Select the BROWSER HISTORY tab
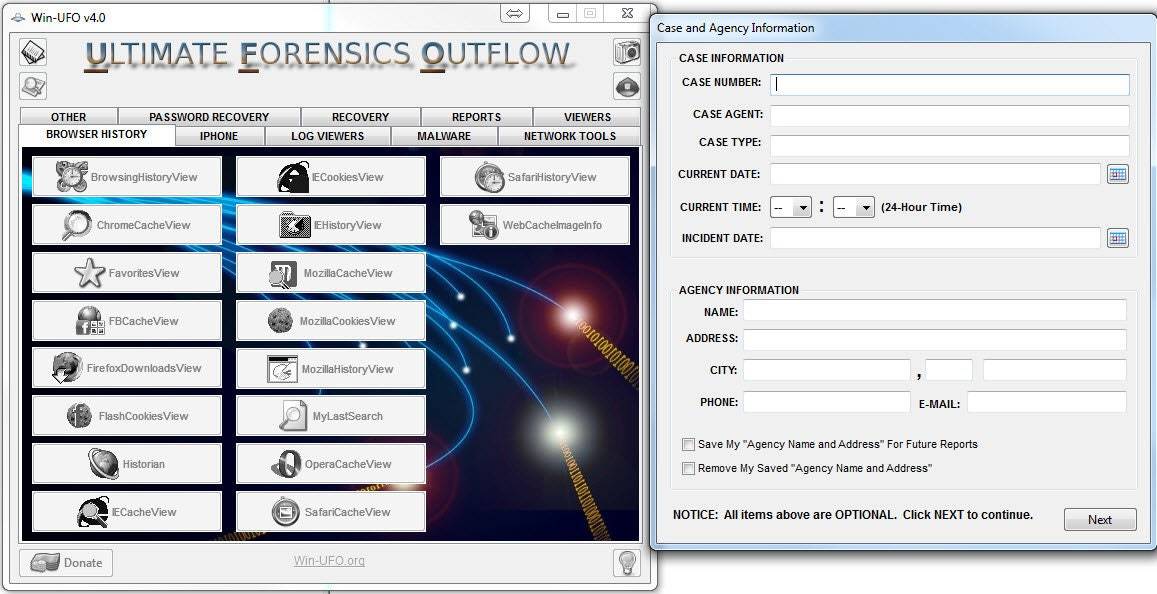This screenshot has height=594, width=1157. point(97,134)
